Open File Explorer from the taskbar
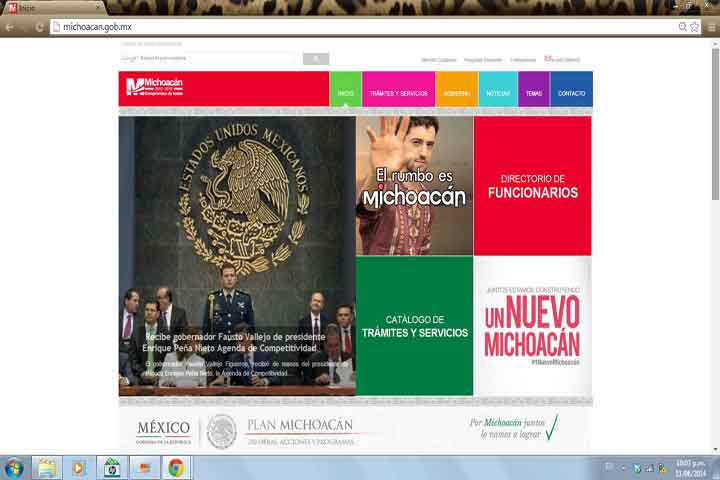Image resolution: width=720 pixels, height=480 pixels. (46, 467)
